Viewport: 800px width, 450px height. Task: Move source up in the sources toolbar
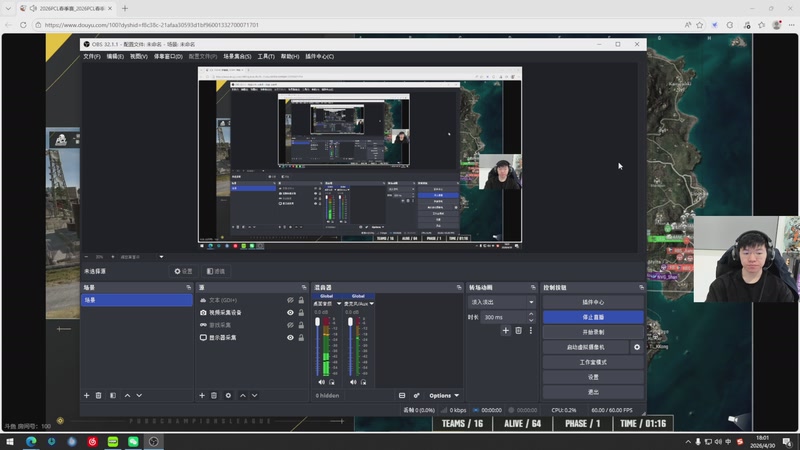pos(242,395)
